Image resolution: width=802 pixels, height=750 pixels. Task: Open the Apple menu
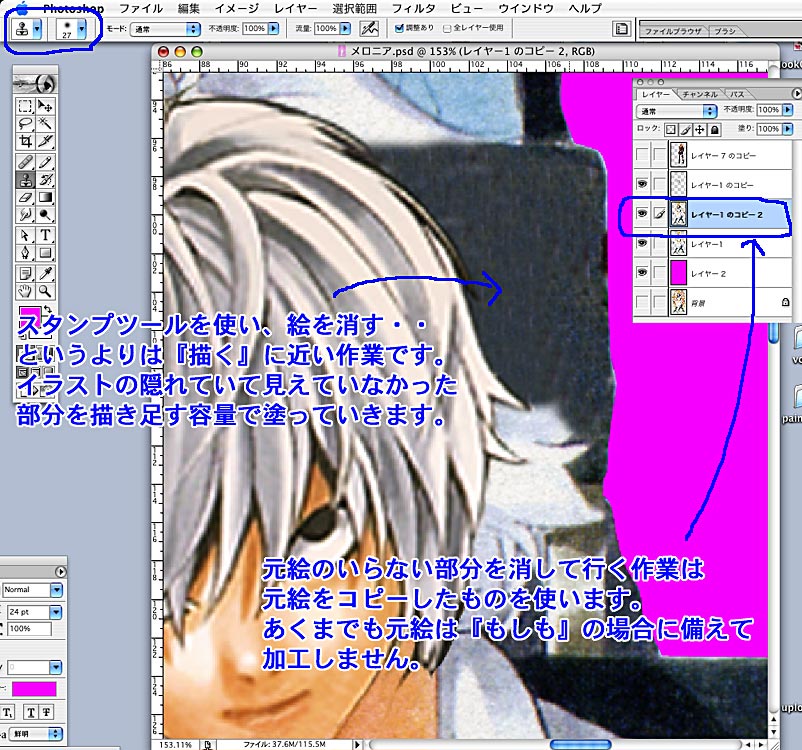tap(22, 8)
